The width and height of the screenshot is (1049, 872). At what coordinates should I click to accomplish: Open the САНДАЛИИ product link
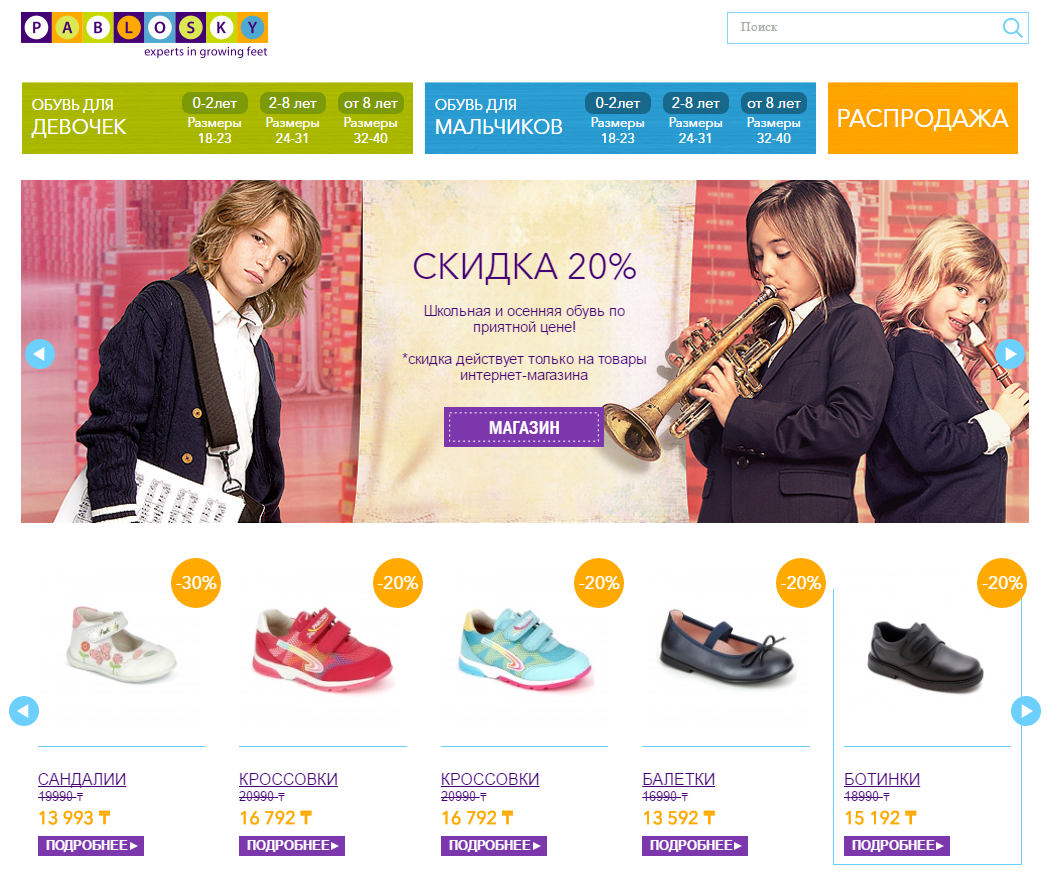(x=82, y=779)
